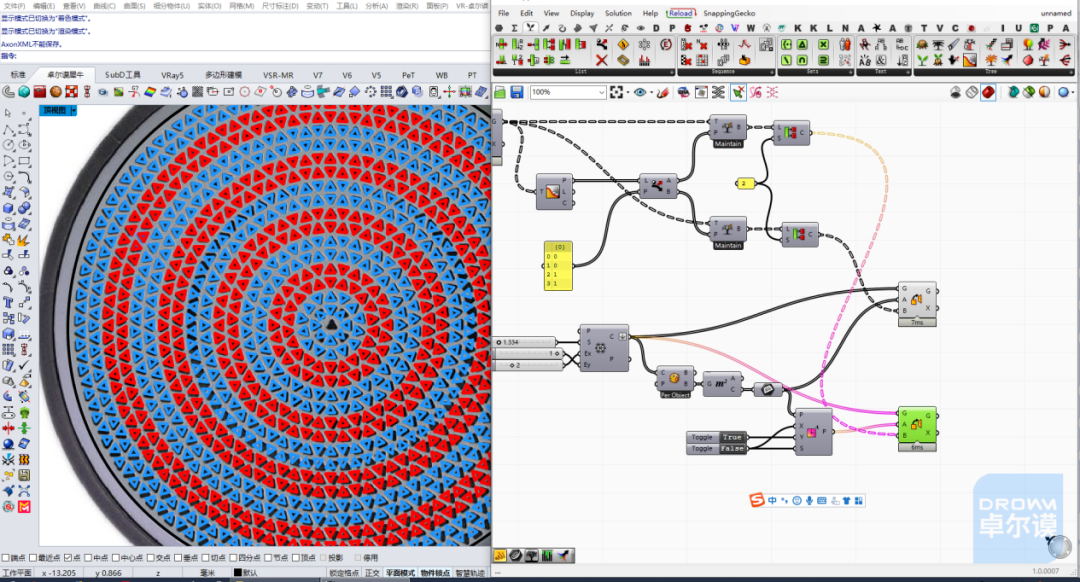1080x582 pixels.
Task: Open the Grasshopper Display menu
Action: point(582,13)
